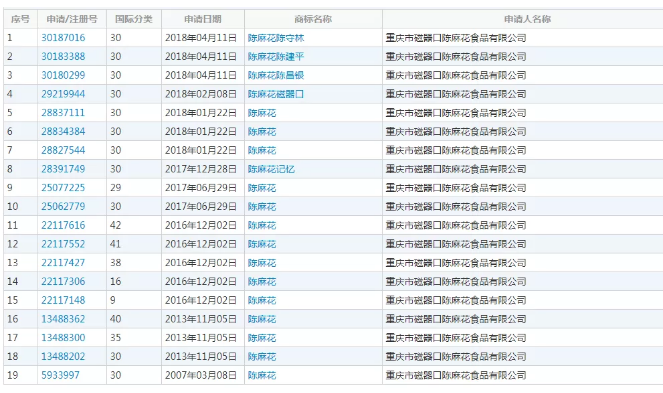Image resolution: width=663 pixels, height=393 pixels.
Task: Open registration number 29219944
Action: [x=63, y=94]
